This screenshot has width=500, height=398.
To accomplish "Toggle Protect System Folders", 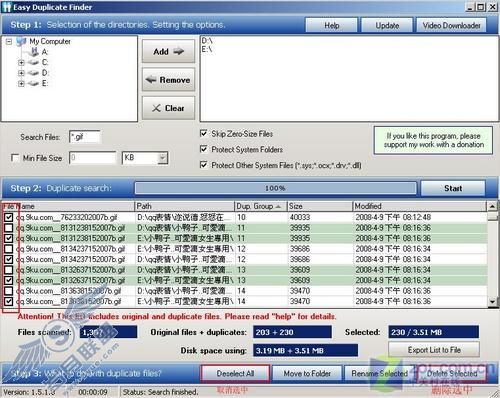I will [x=203, y=149].
